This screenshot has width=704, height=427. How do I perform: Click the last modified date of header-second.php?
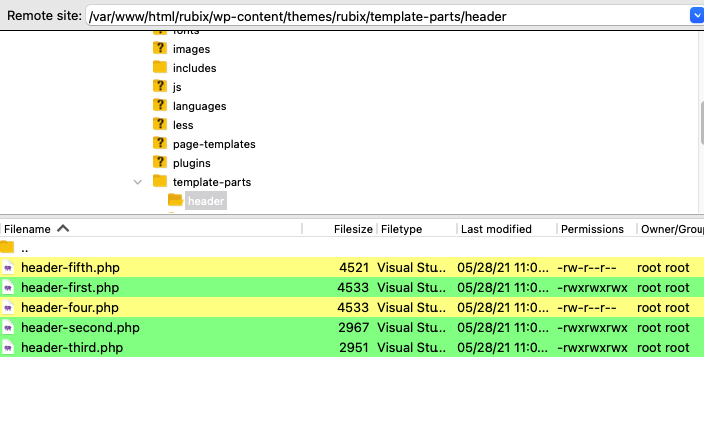pos(503,328)
